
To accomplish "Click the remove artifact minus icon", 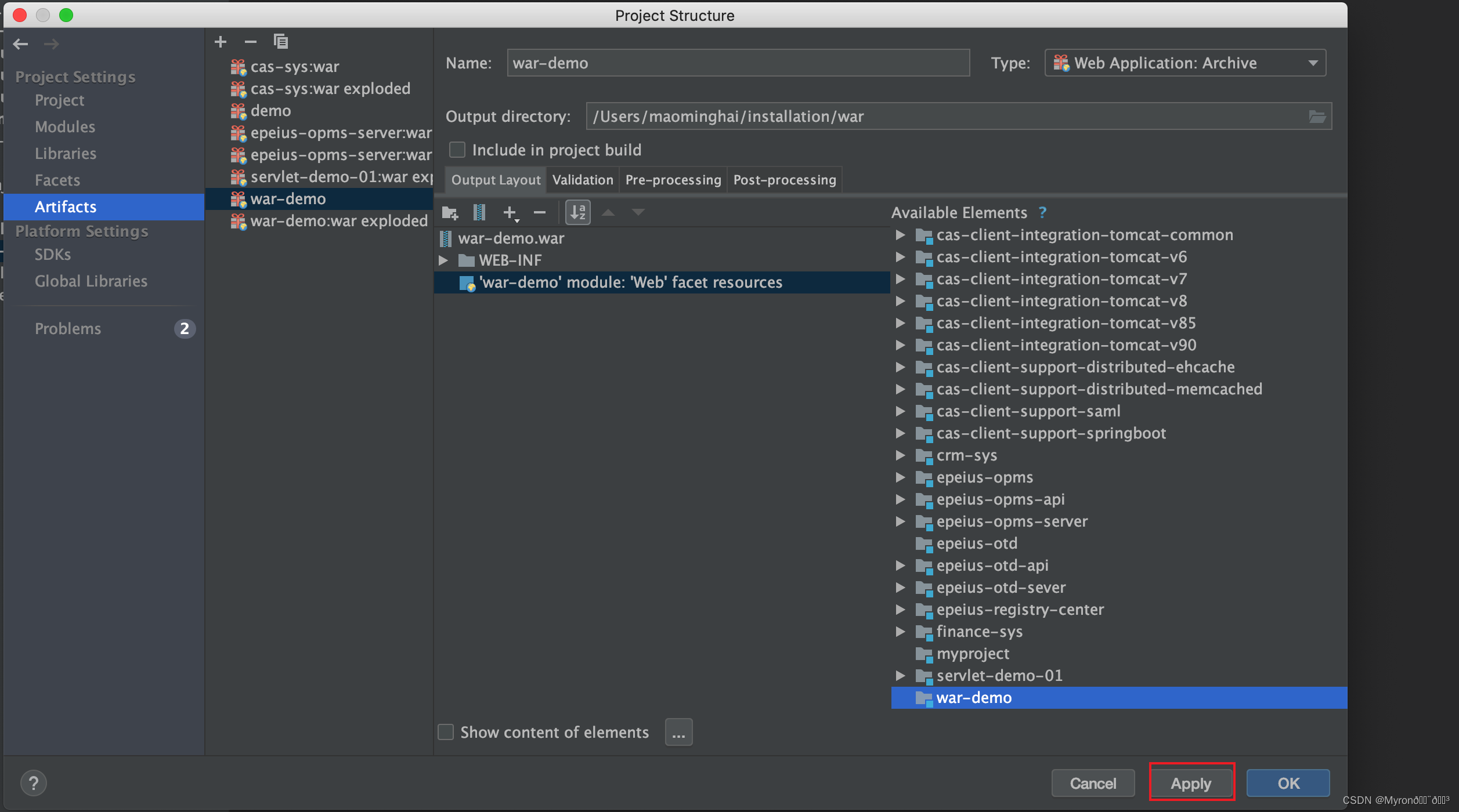I will point(251,42).
